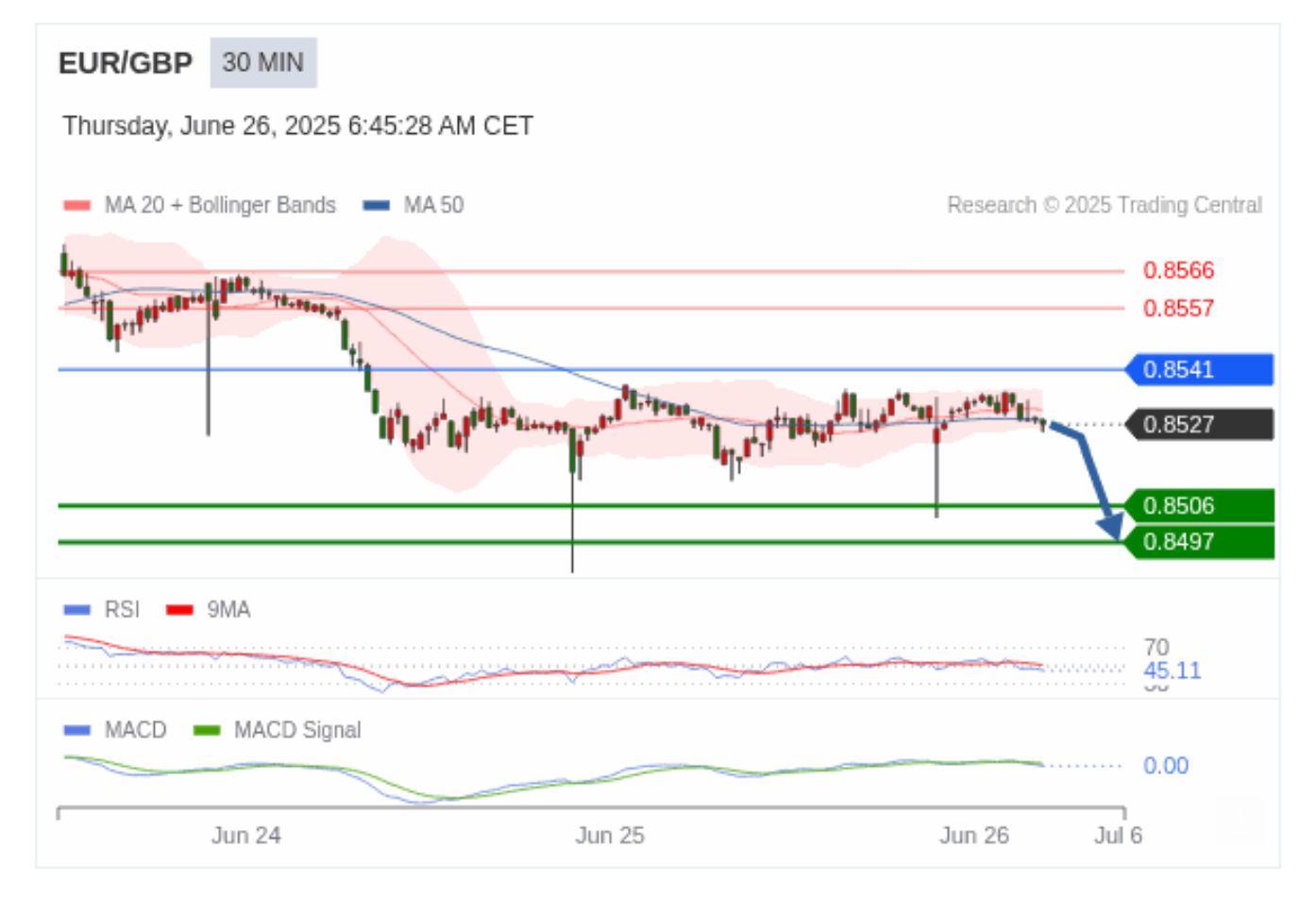1316x899 pixels.
Task: Click the blue RSI legend swatch
Action: (76, 609)
